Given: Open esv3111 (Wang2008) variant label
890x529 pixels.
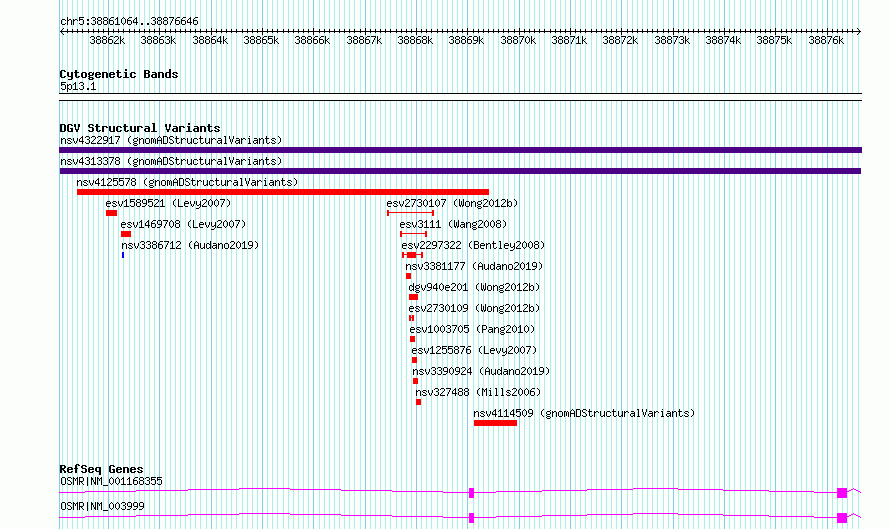Looking at the screenshot, I should click(x=454, y=224).
